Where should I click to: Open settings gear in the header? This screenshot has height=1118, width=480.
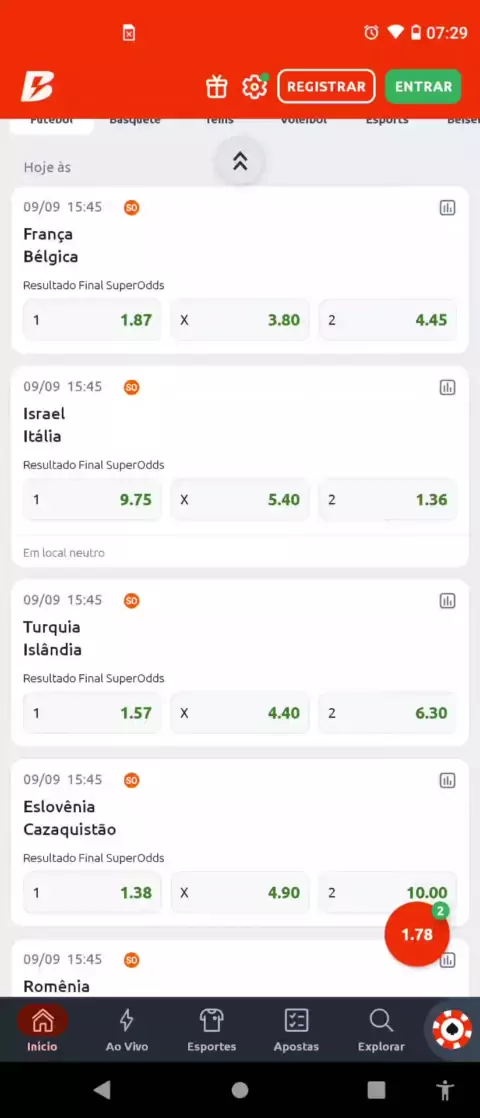[254, 87]
